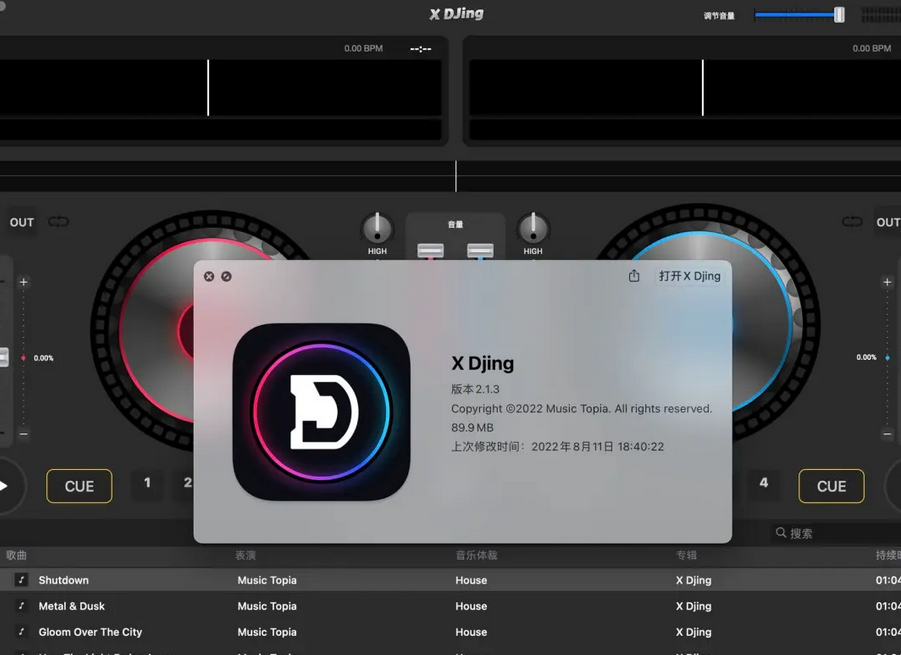Click the left deck OUT loop button
Viewport: 901px width, 655px height.
pos(22,222)
